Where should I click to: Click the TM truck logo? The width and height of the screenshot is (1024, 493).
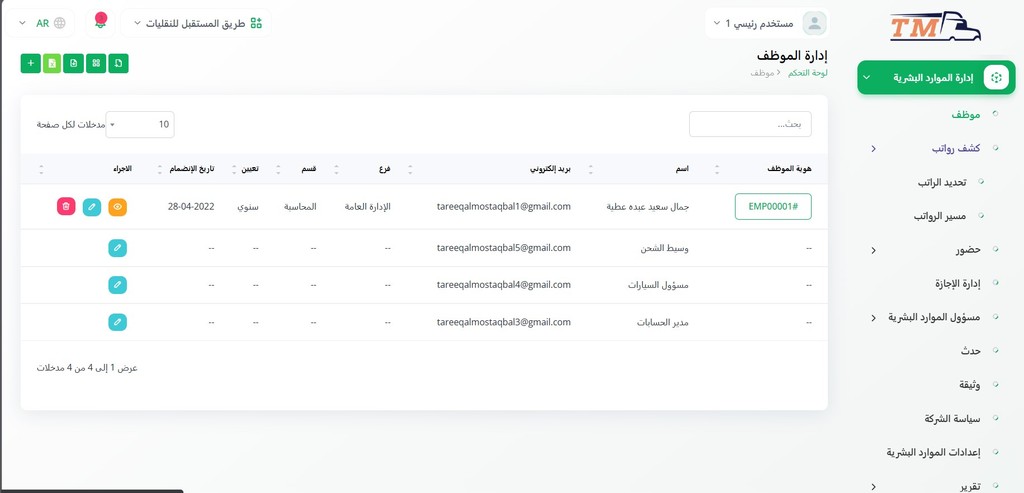(x=936, y=27)
